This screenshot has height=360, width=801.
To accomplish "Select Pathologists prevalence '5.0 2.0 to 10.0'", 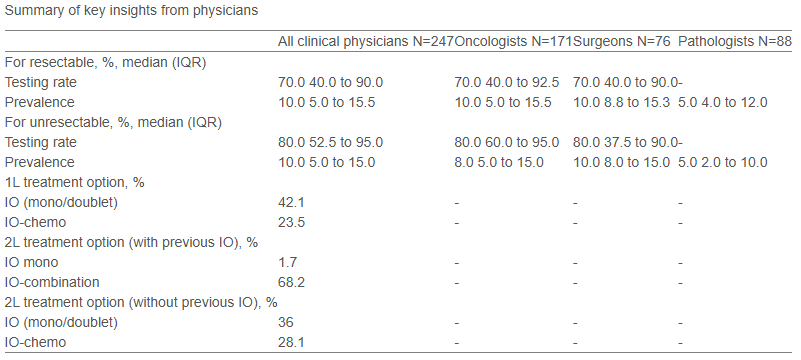I will pos(723,162).
